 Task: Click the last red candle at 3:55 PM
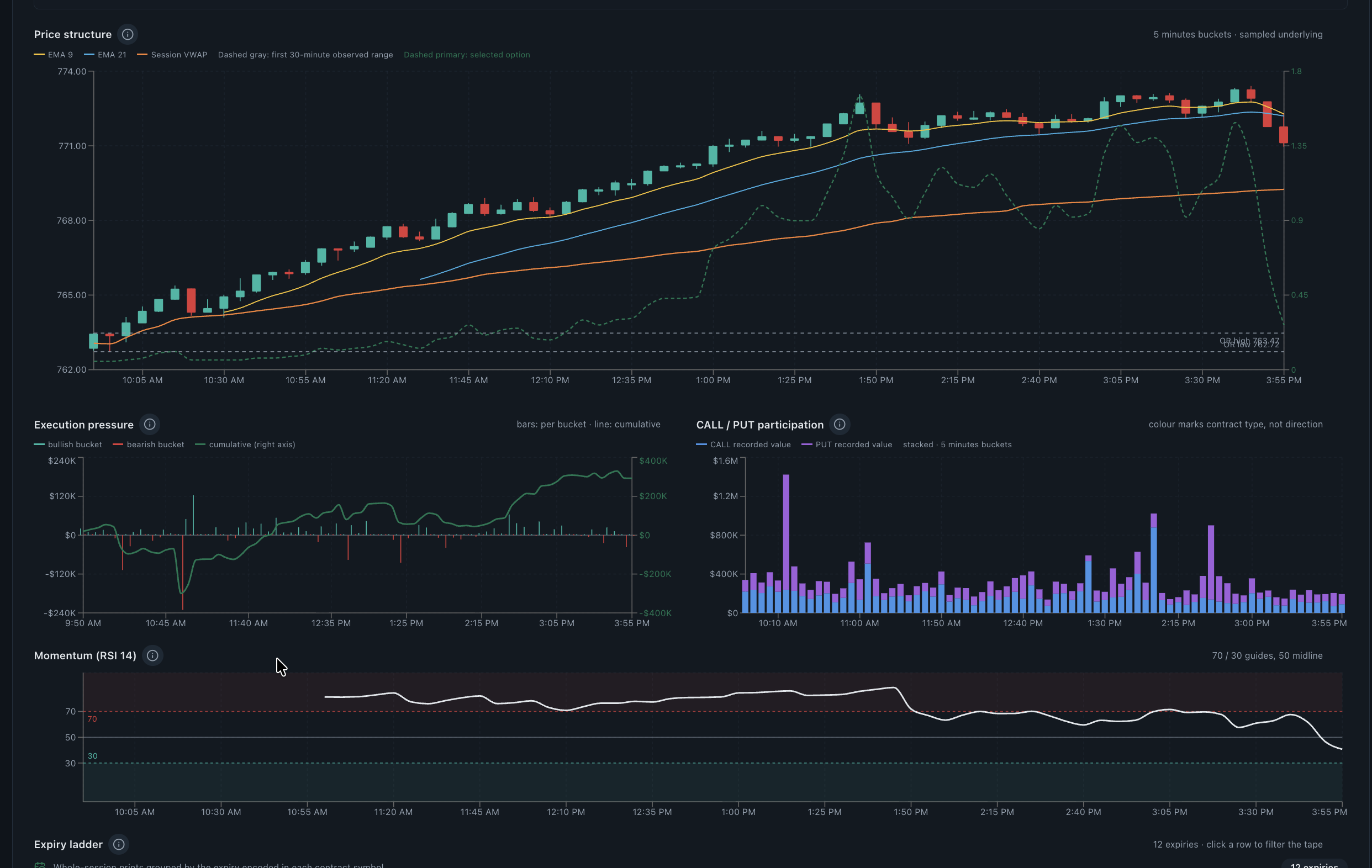(1283, 134)
